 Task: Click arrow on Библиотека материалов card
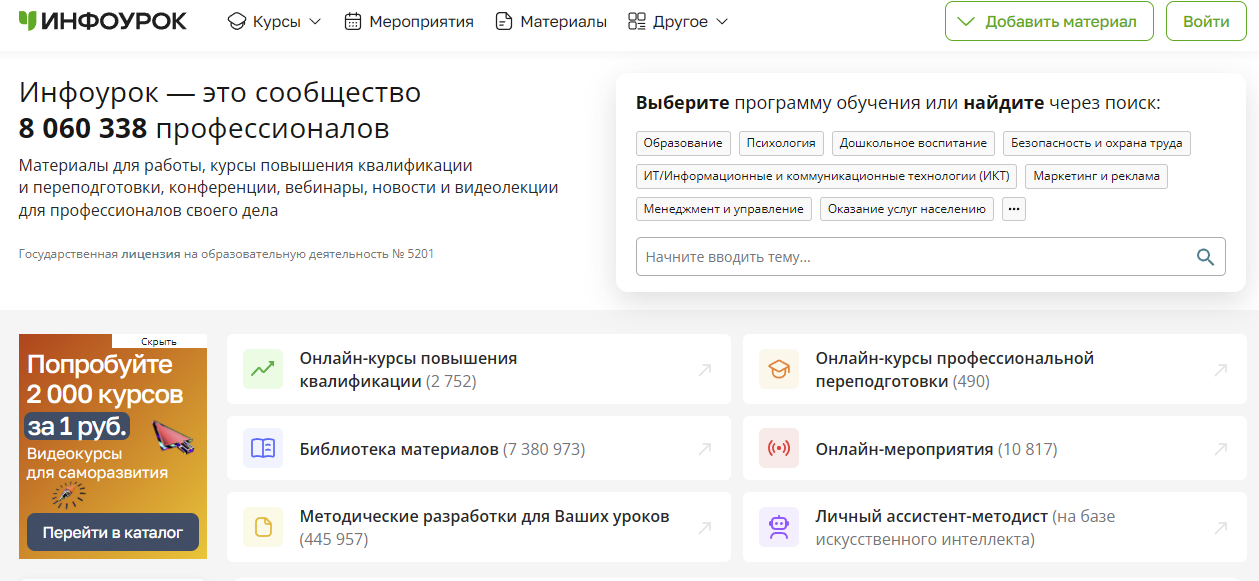(705, 449)
